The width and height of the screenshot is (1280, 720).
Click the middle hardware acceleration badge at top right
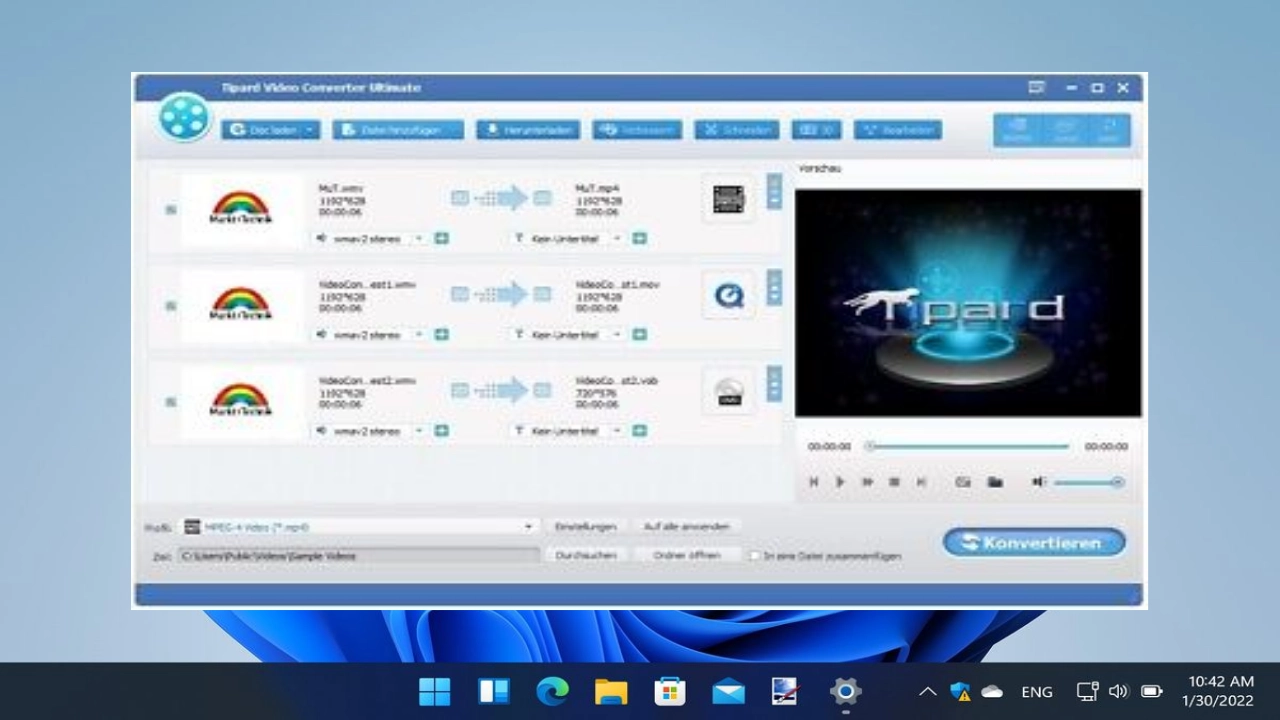pyautogui.click(x=1064, y=130)
